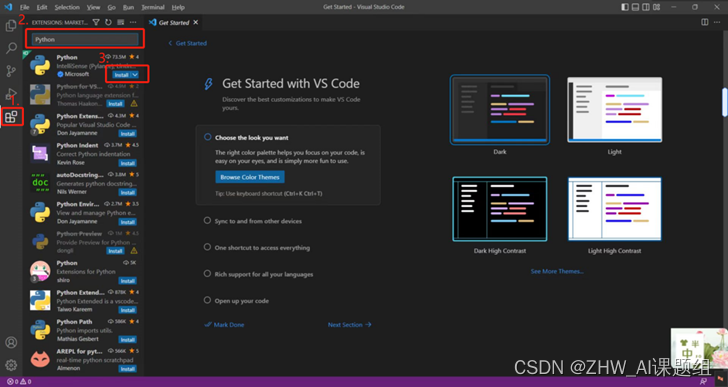Viewport: 728px width, 387px height.
Task: Open the Accounts icon in activity bar
Action: pyautogui.click(x=11, y=342)
